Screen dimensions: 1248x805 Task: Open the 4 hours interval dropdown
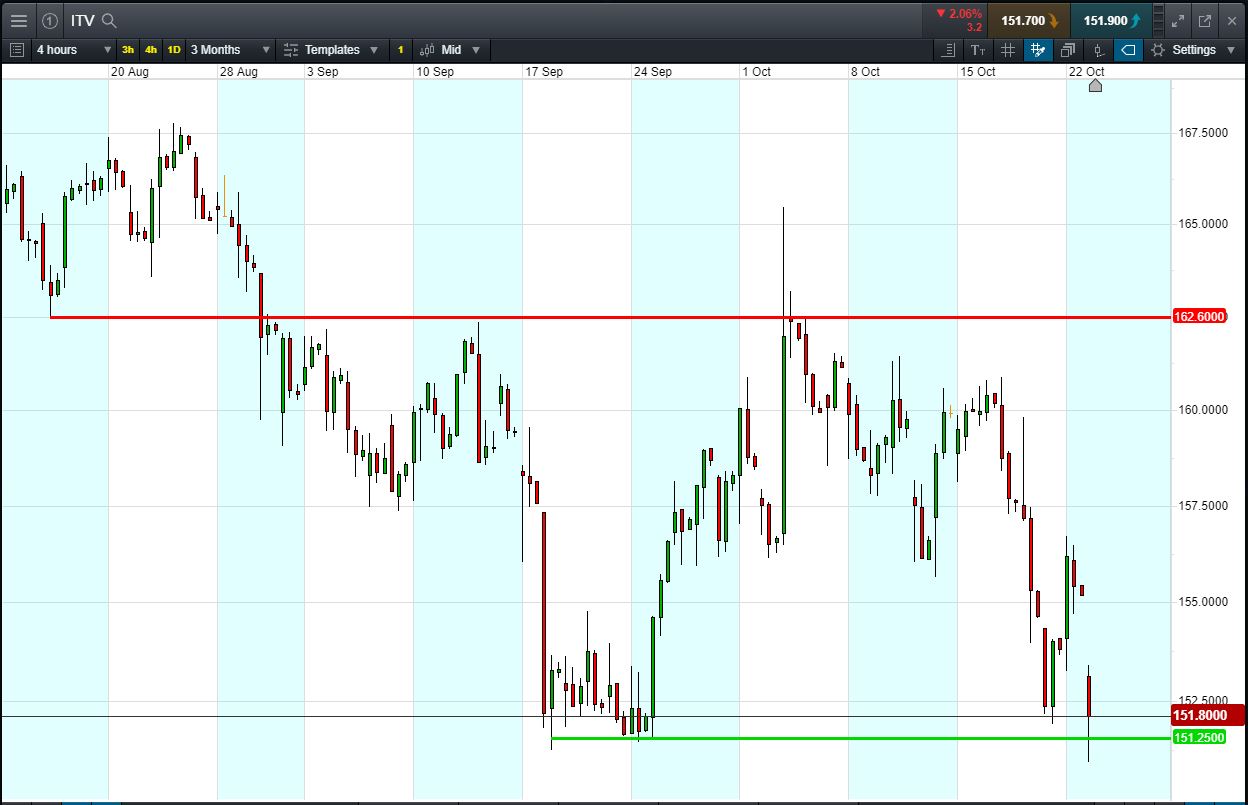73,49
